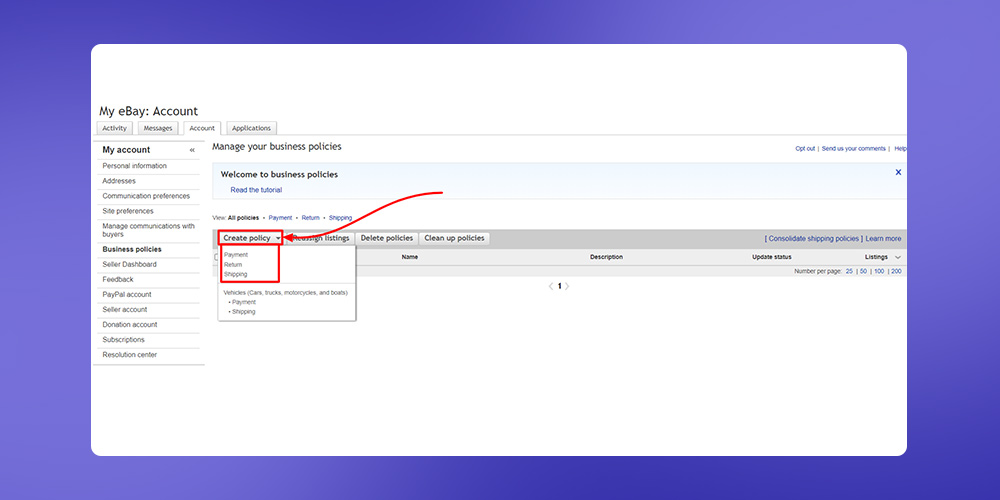Open Business policies in sidebar
Viewport: 1000px width, 500px height.
[132, 249]
